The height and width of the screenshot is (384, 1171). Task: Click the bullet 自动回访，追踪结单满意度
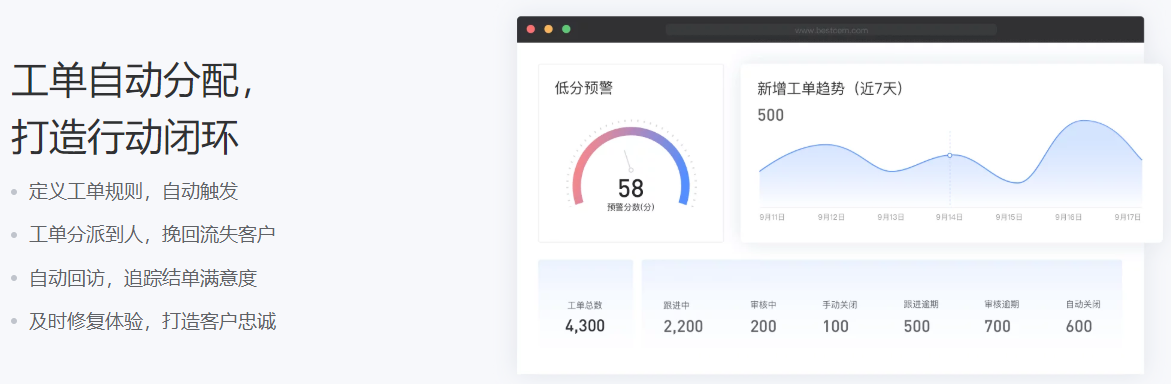143,279
